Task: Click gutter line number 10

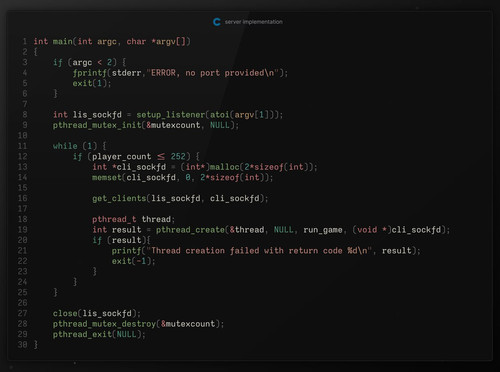Action: tap(23, 135)
